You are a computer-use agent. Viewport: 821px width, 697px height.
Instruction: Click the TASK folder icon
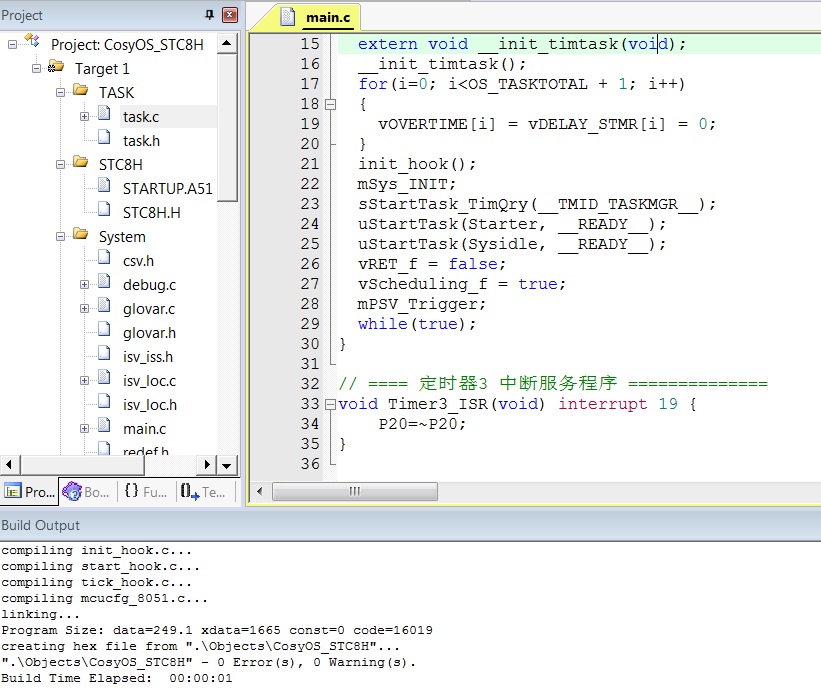click(x=80, y=90)
